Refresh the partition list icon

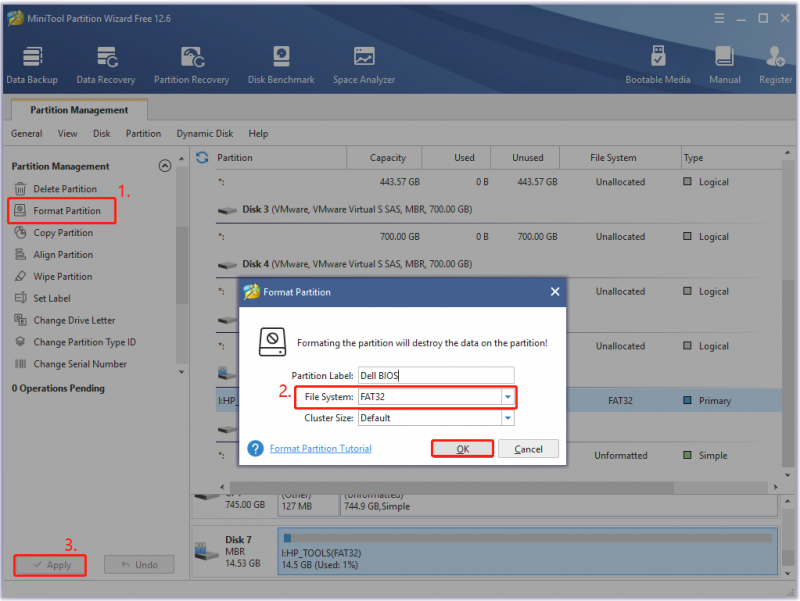[x=202, y=158]
